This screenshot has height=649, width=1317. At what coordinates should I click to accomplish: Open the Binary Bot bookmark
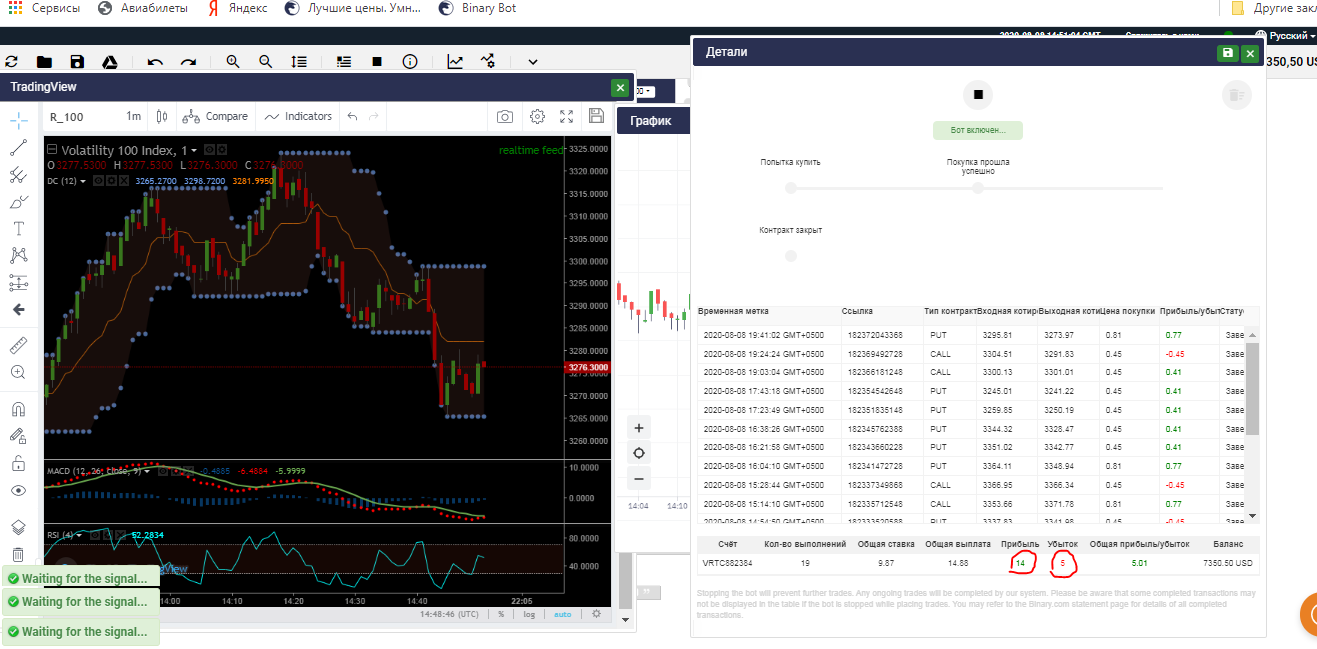tap(477, 8)
